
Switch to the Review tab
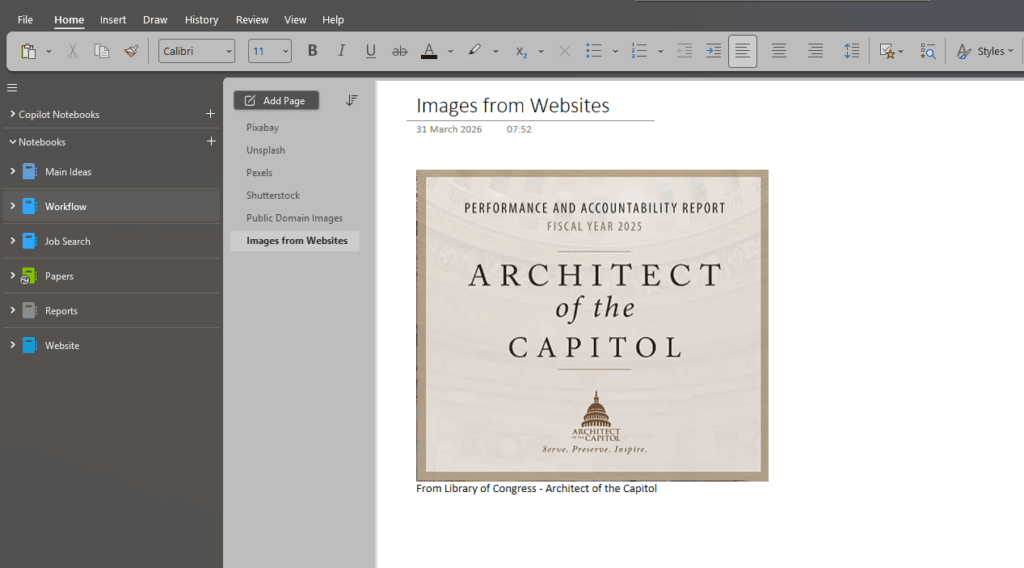251,20
